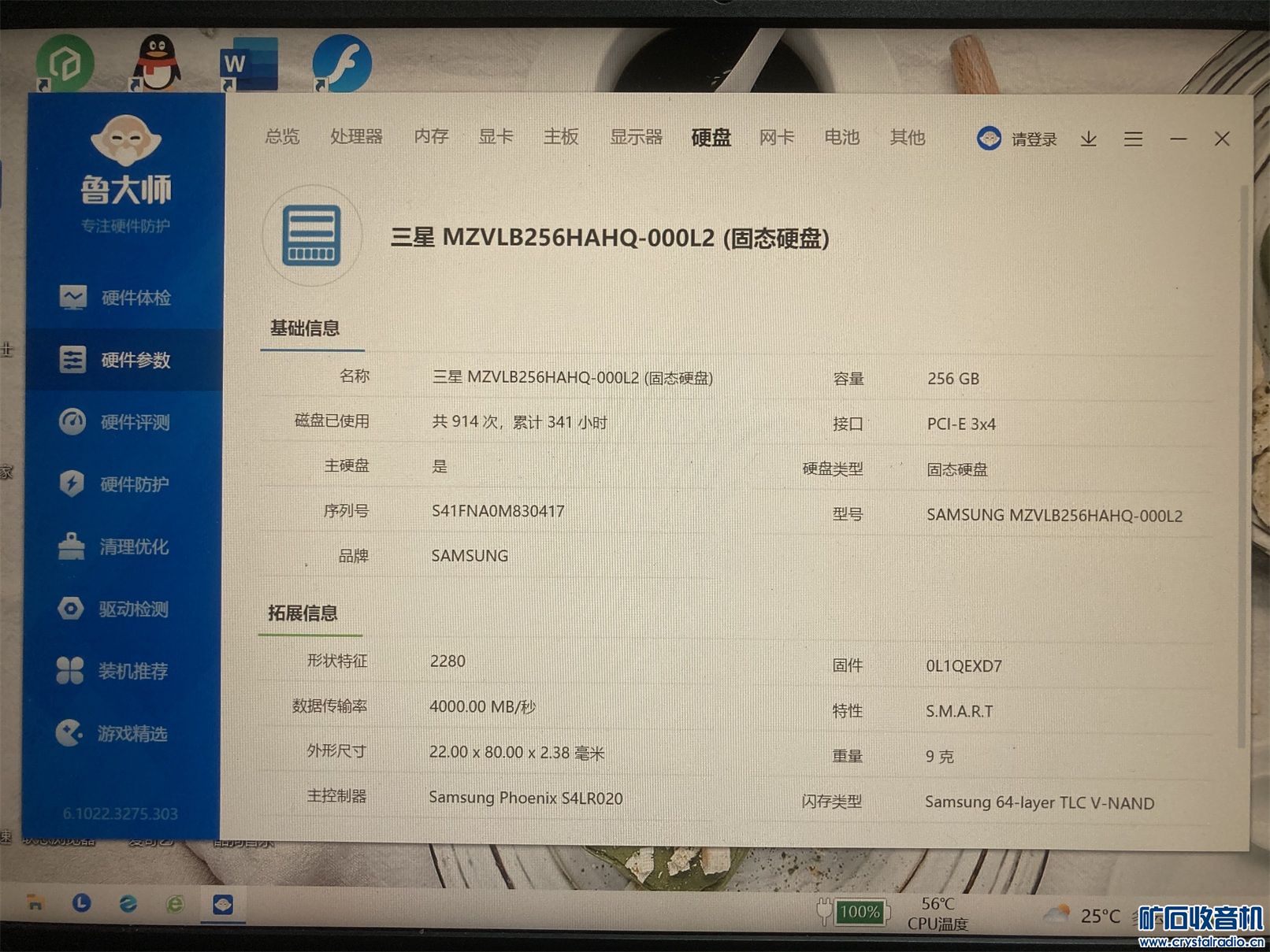Launch the green IE-style browser from taskbar
1270x952 pixels.
click(x=175, y=904)
